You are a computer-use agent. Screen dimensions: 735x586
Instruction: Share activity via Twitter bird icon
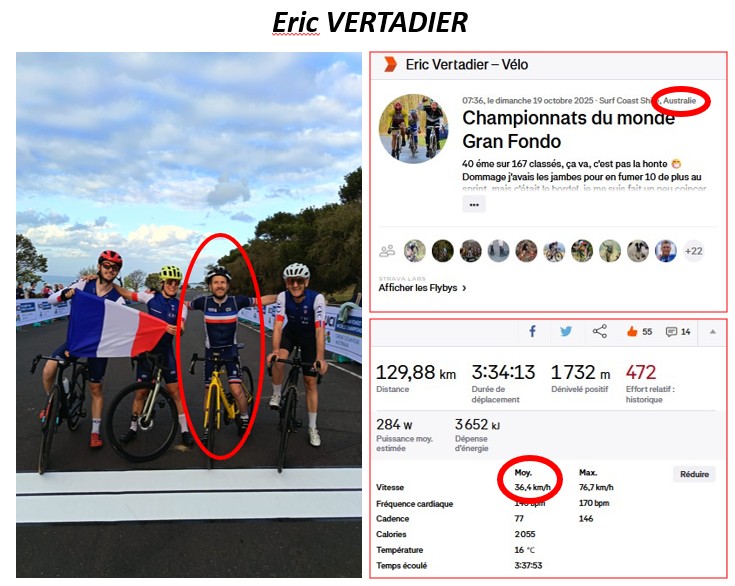pos(566,331)
